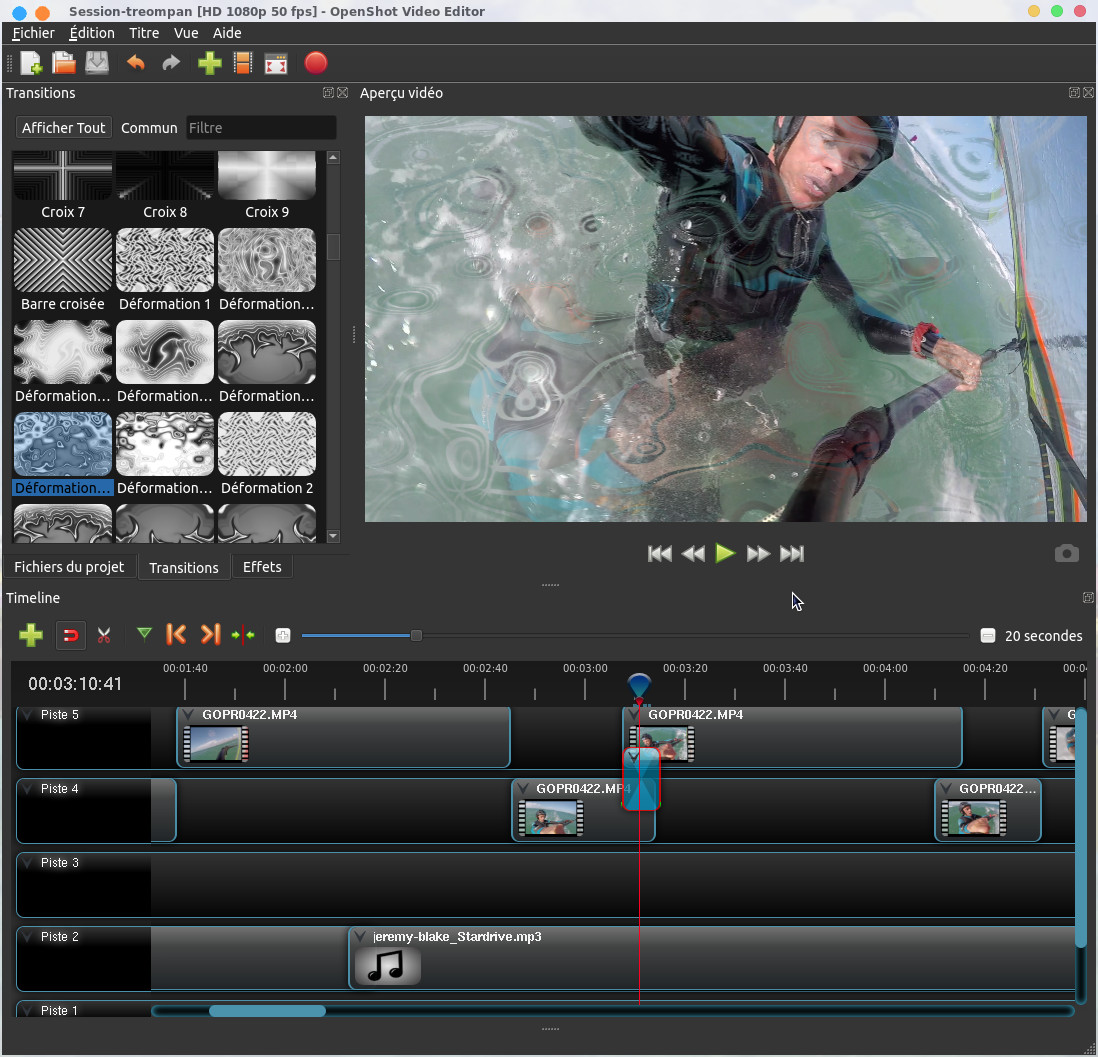
Task: Switch to the Effets tab
Action: click(262, 567)
